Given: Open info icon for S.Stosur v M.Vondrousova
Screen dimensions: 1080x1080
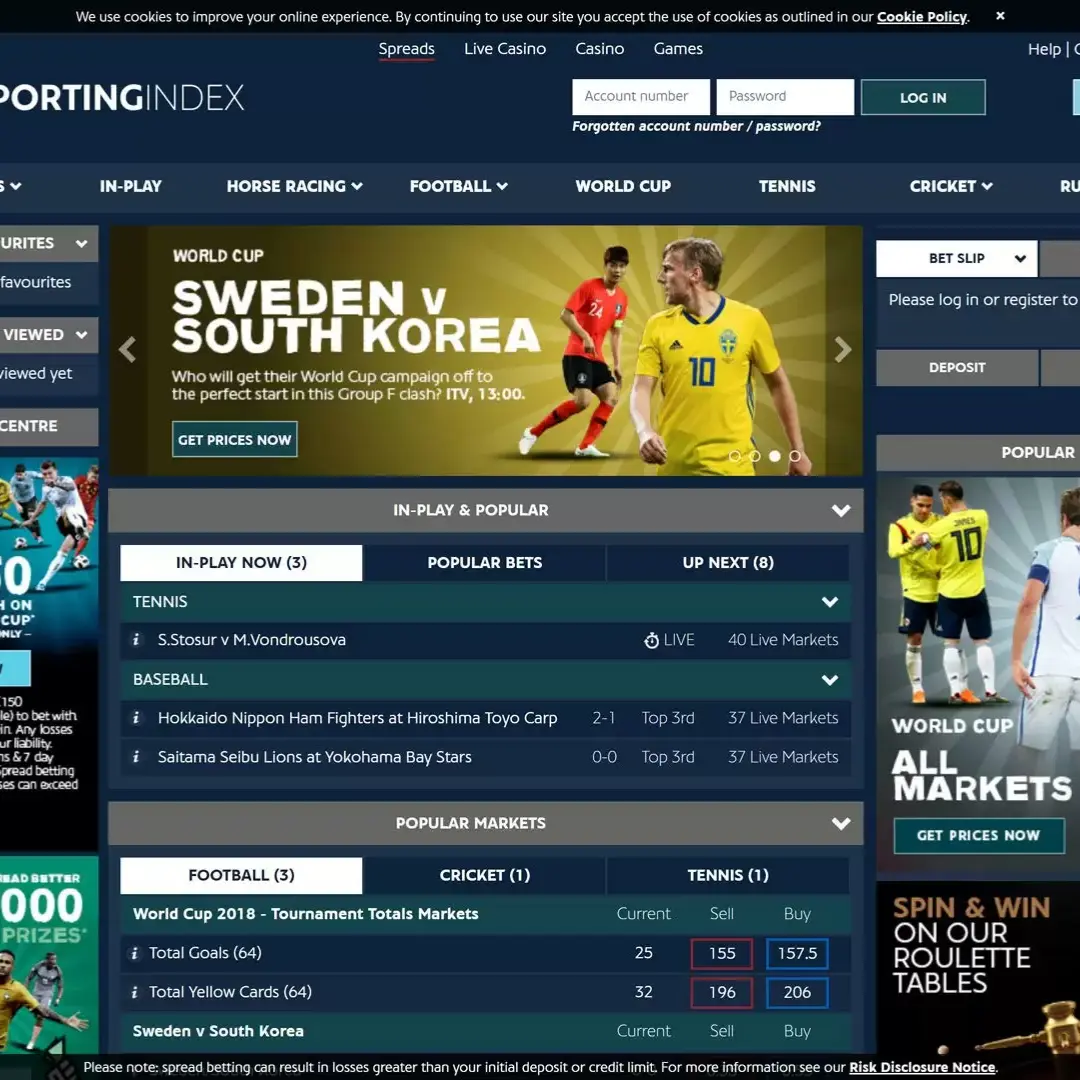Looking at the screenshot, I should tap(136, 640).
